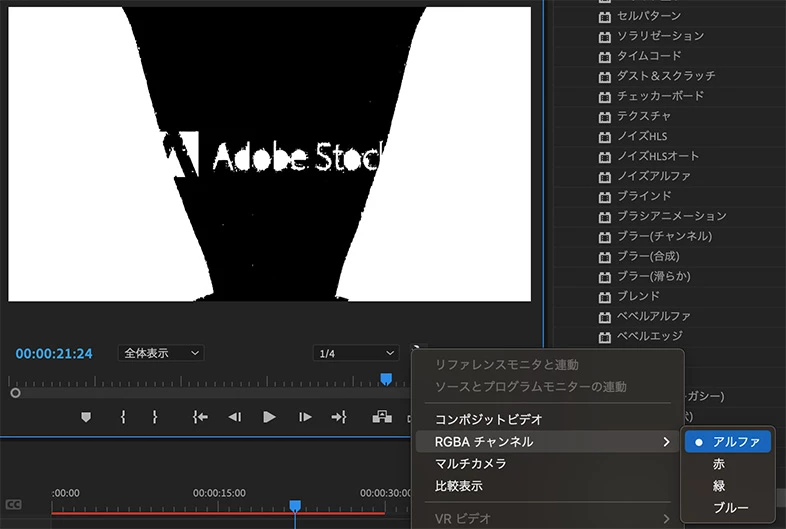Viewport: 786px width, 529px height.
Task: Click the timeline panel playhead
Action: (295, 506)
